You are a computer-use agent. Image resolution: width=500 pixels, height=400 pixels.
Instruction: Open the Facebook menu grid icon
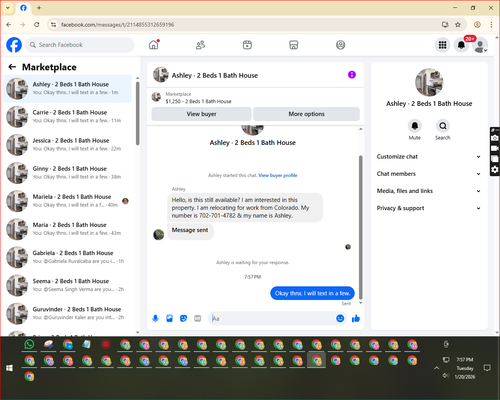point(442,45)
